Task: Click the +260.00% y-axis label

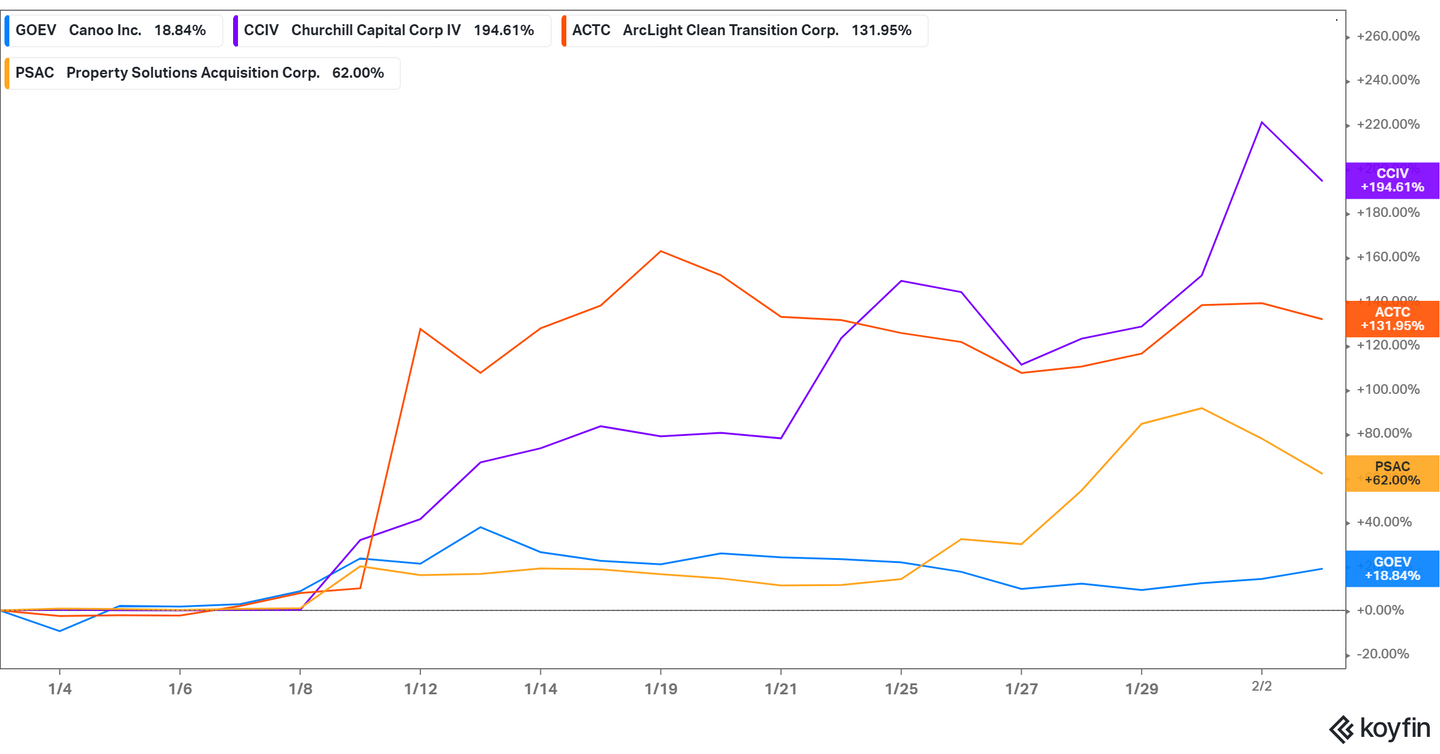Action: click(1387, 36)
